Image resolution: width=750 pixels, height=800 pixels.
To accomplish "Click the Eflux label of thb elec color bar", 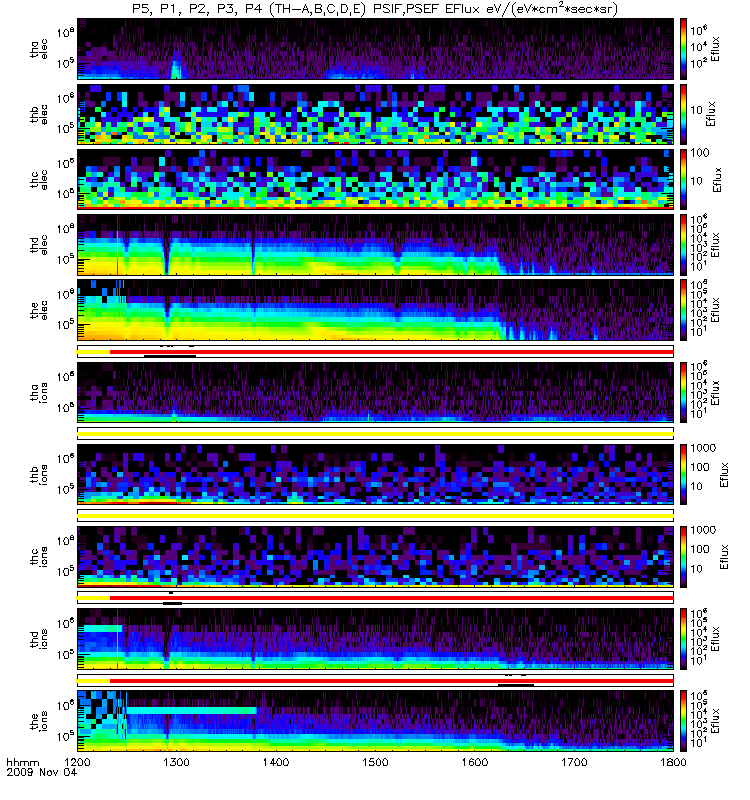I will (711, 114).
